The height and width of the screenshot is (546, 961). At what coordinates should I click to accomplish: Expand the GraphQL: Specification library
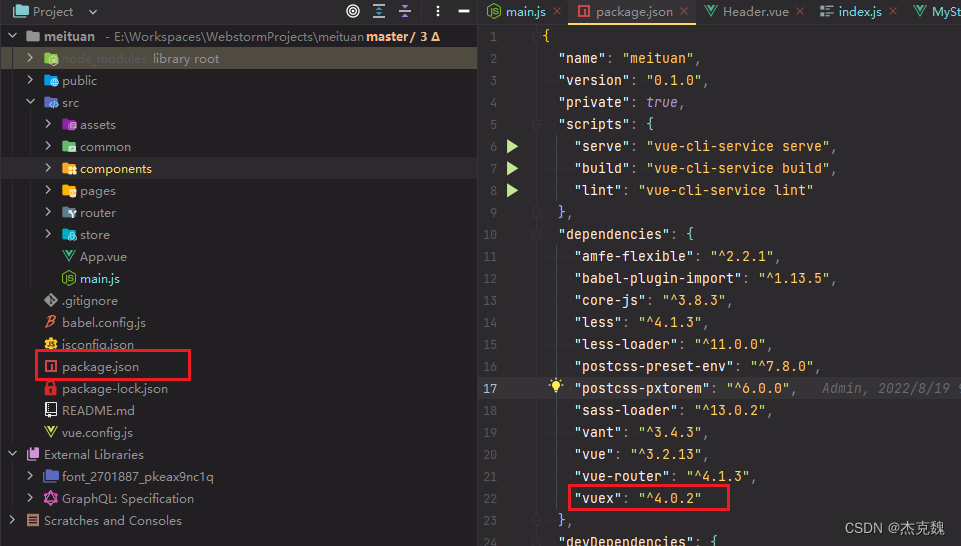[30, 498]
